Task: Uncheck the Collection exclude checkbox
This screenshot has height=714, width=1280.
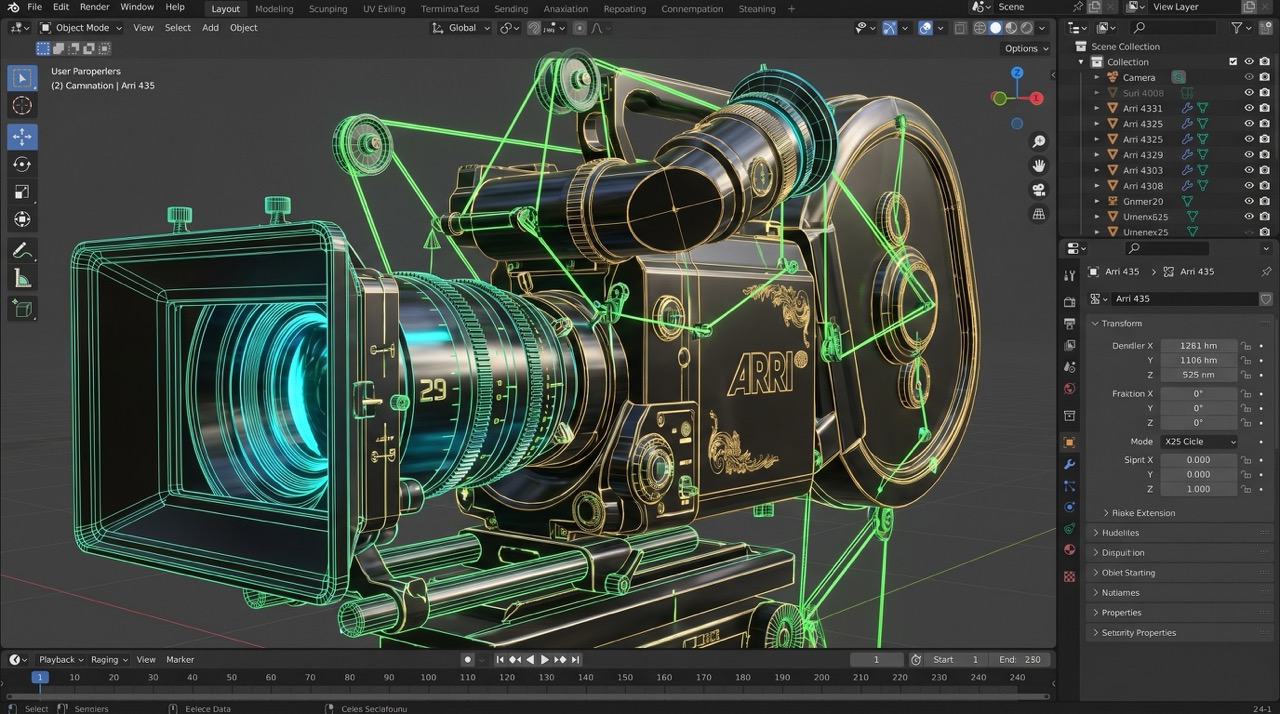Action: [x=1233, y=62]
